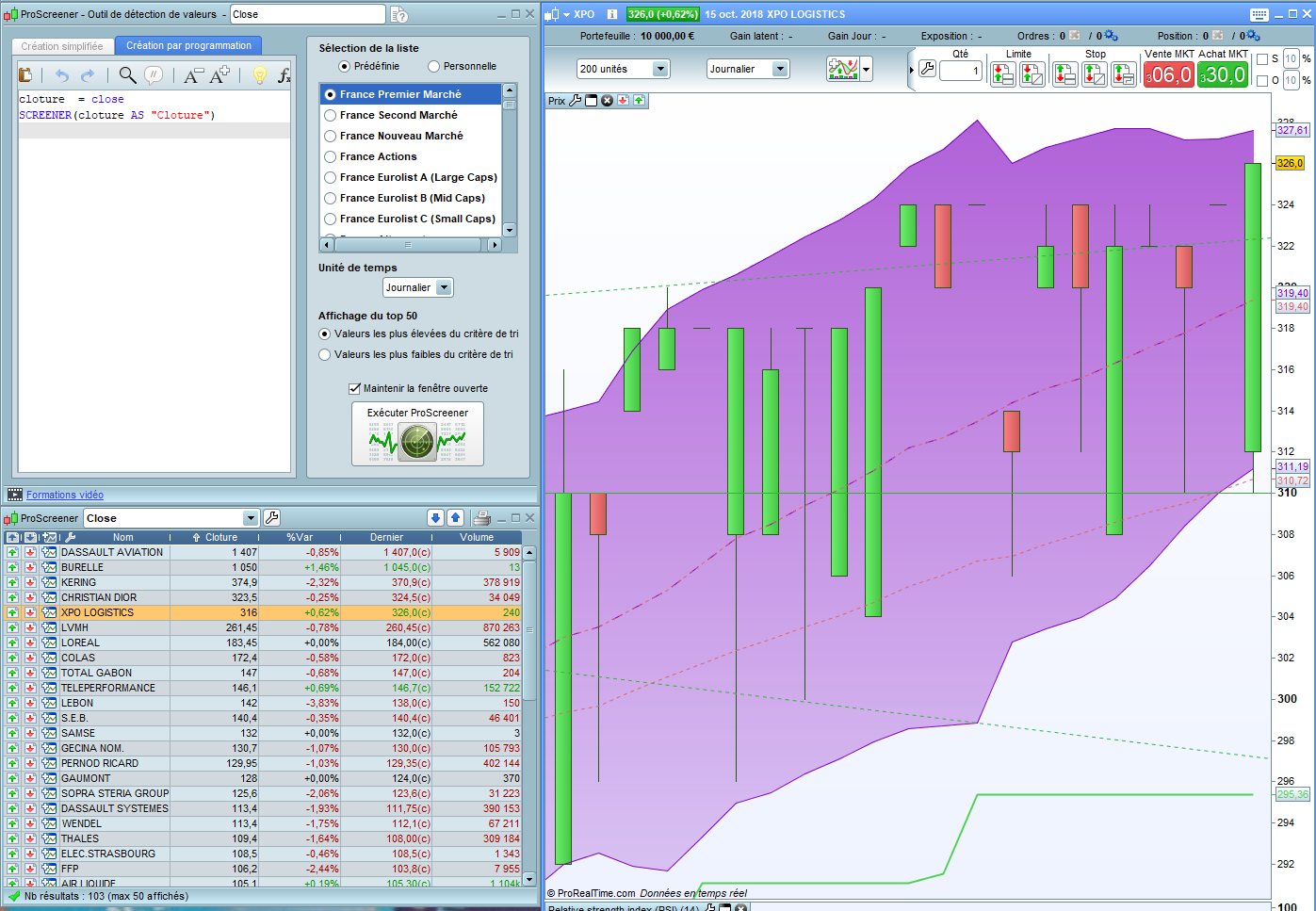
Task: Click the red Vente MKT button
Action: click(1169, 74)
